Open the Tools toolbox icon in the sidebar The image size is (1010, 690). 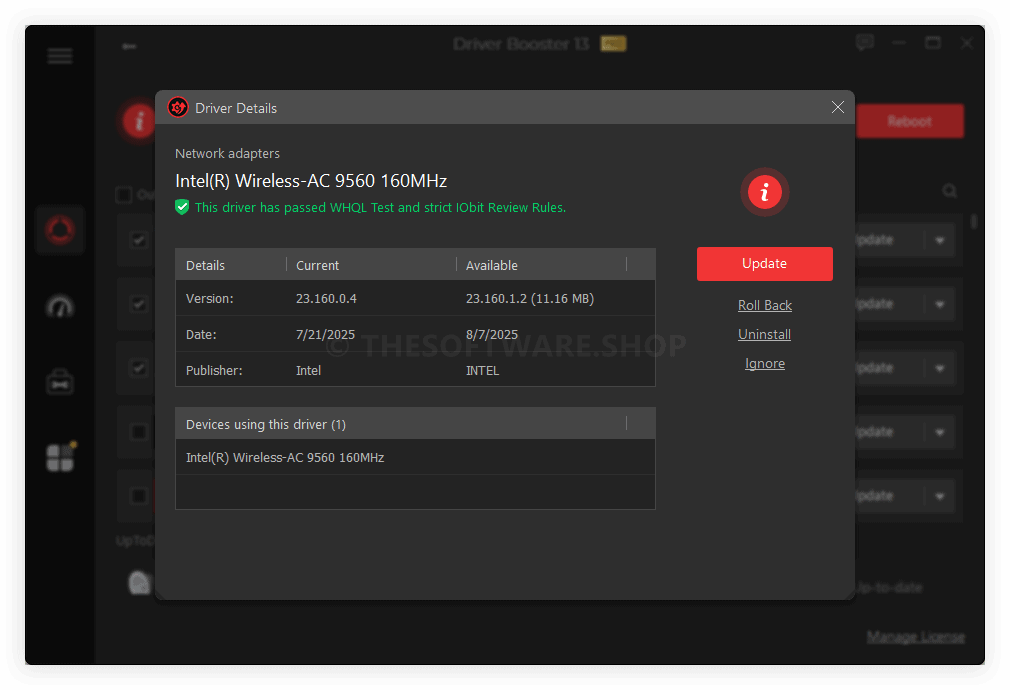tap(60, 381)
